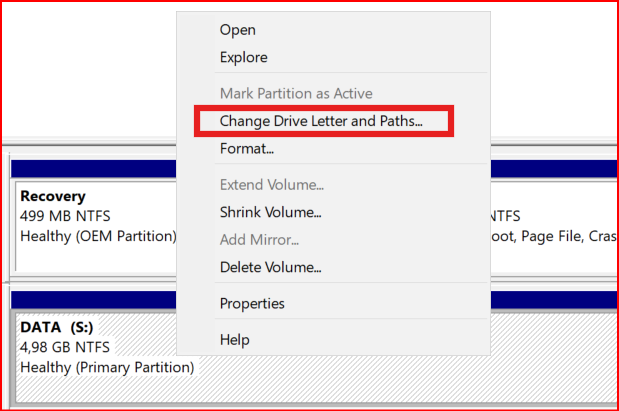Select the Recovery partition name label
Image resolution: width=619 pixels, height=411 pixels.
53,196
